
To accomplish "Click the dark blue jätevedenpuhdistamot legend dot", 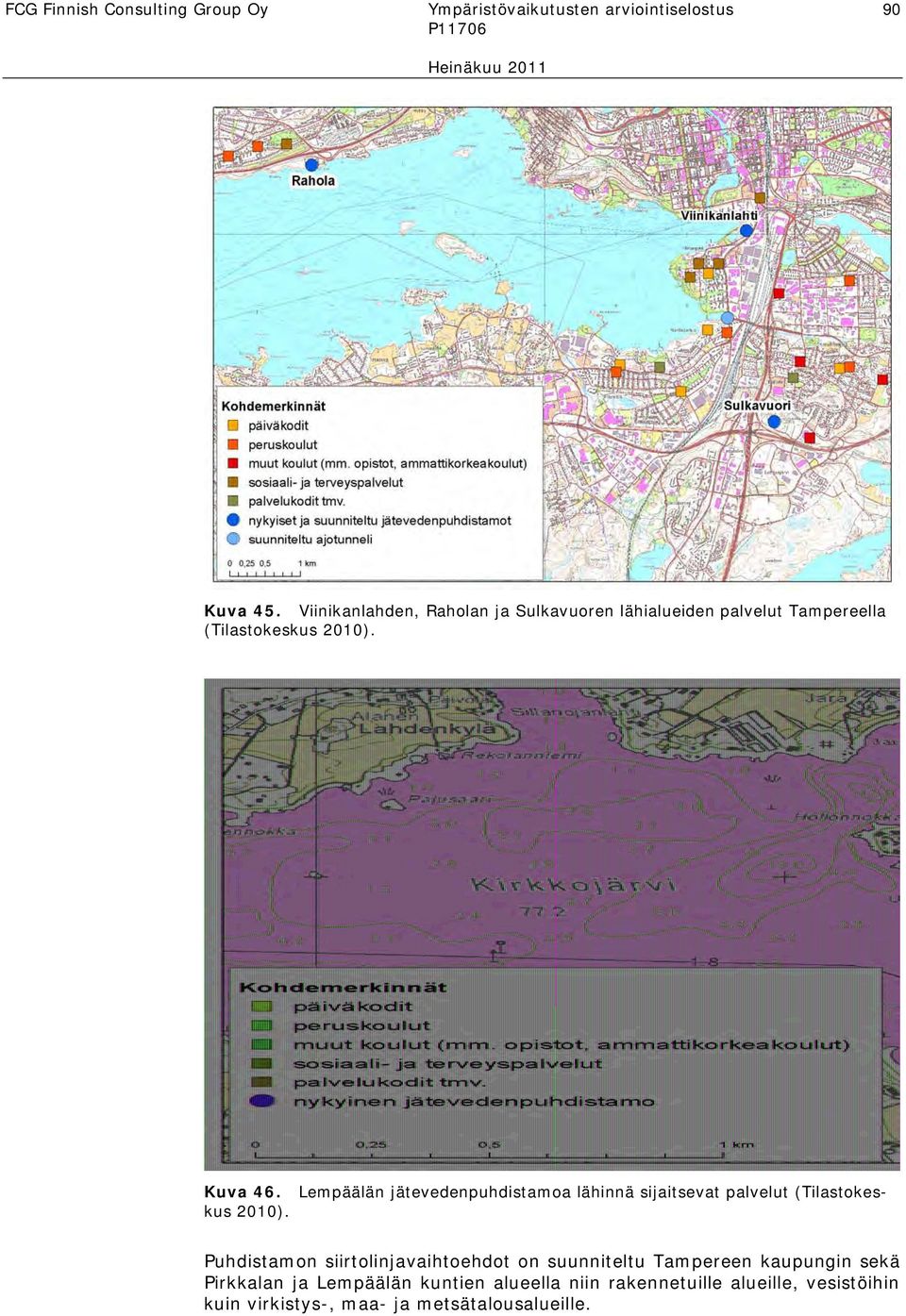I will (233, 520).
